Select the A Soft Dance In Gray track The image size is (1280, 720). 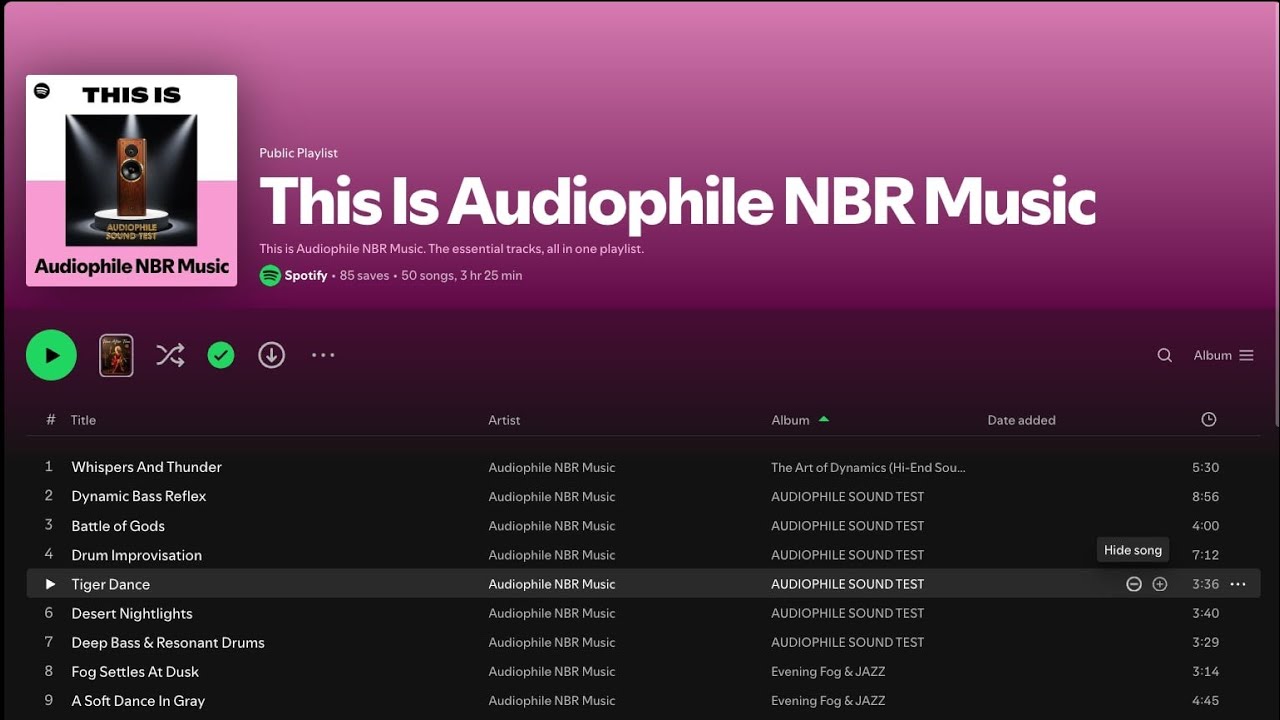coord(138,701)
